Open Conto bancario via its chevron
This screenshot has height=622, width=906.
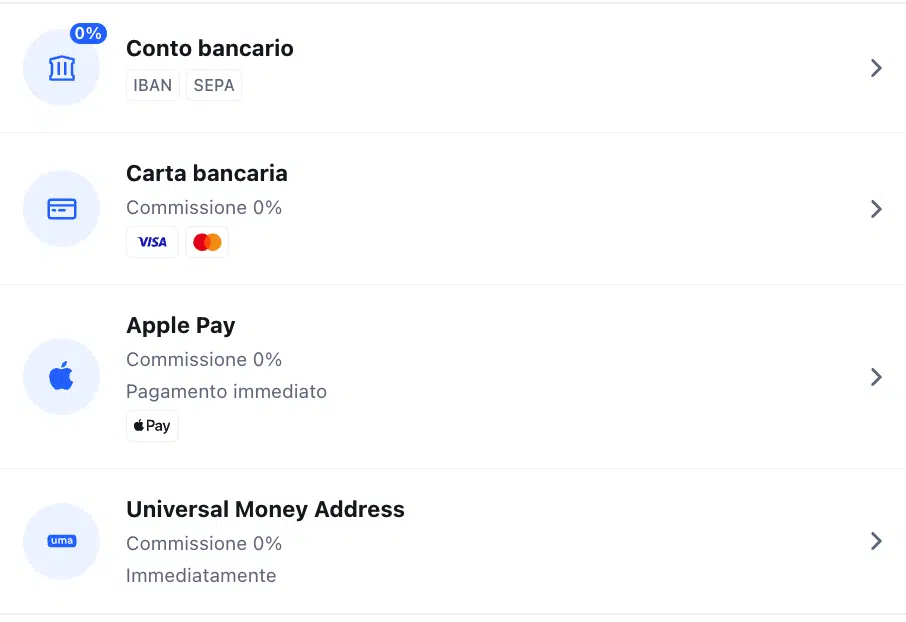(876, 68)
